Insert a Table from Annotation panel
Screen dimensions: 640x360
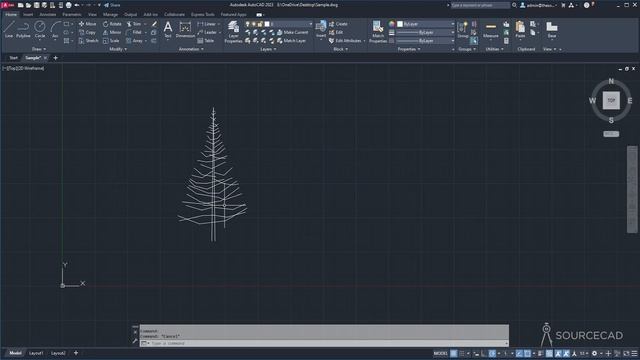[x=206, y=41]
